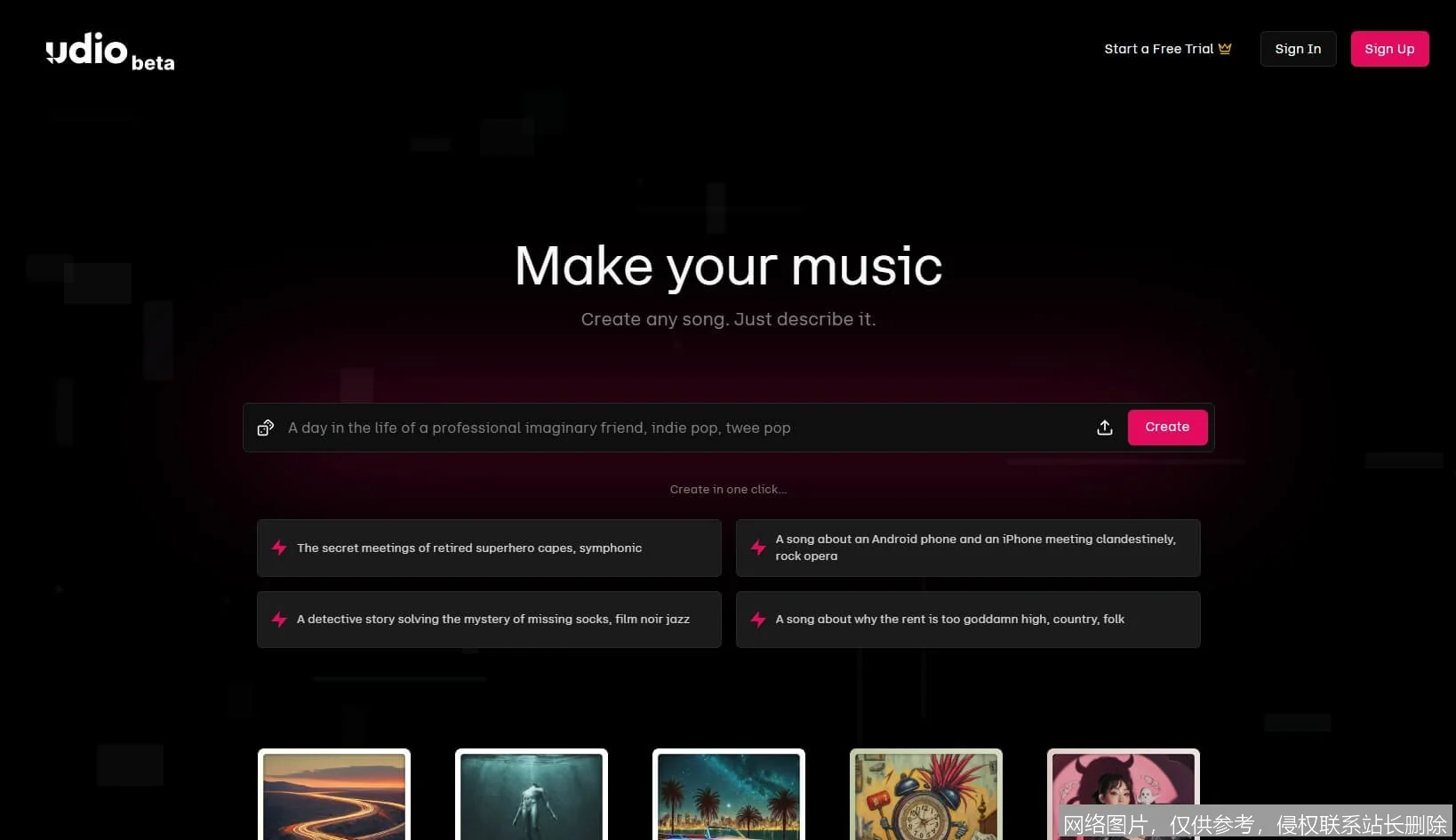Click the crown icon beside Free Trial
This screenshot has height=840, width=1456.
(1225, 49)
